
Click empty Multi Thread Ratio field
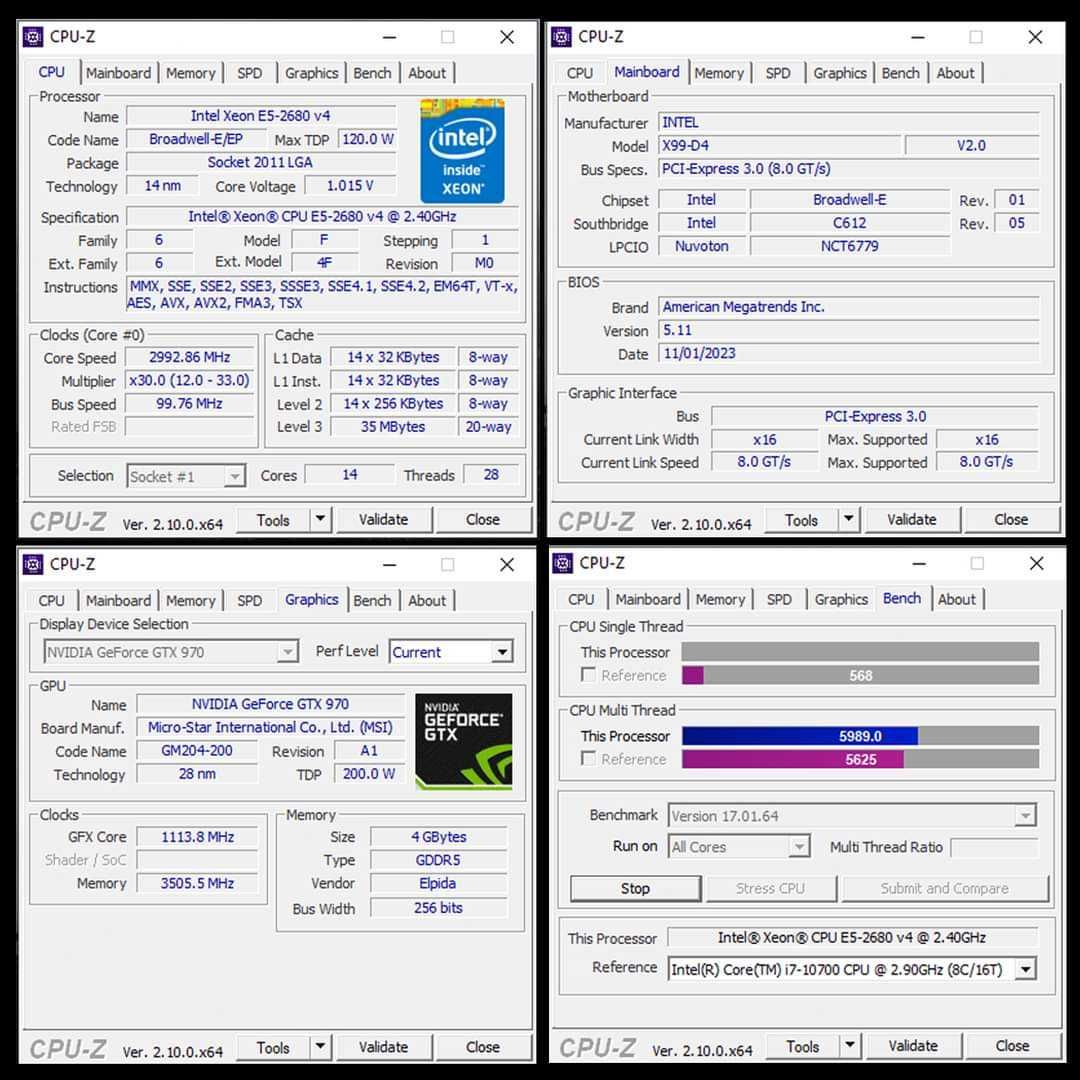[993, 847]
